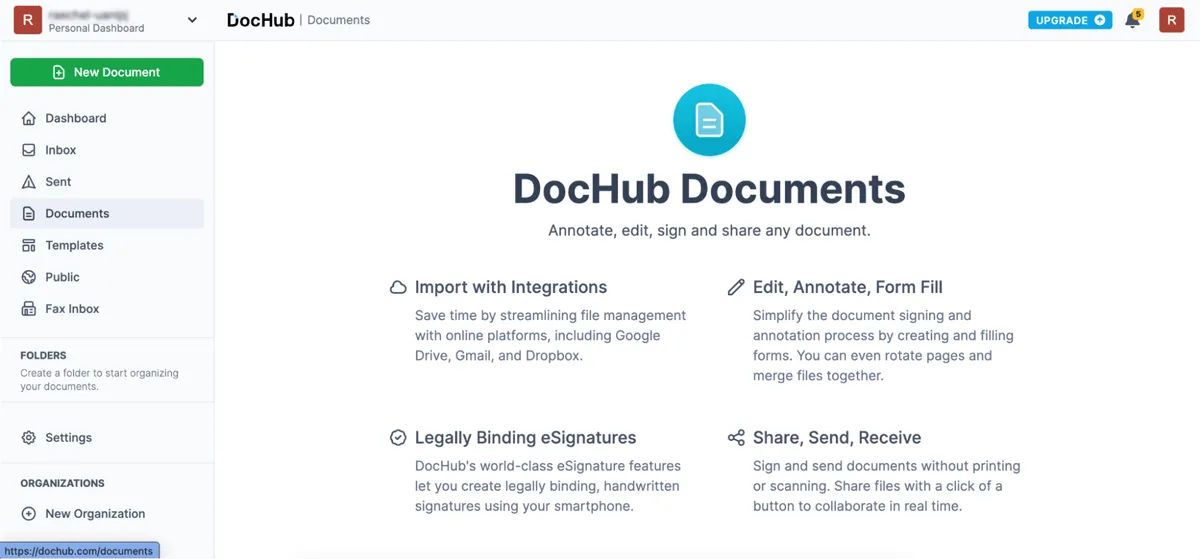1200x559 pixels.
Task: Click the New Organization label
Action: [x=95, y=514]
